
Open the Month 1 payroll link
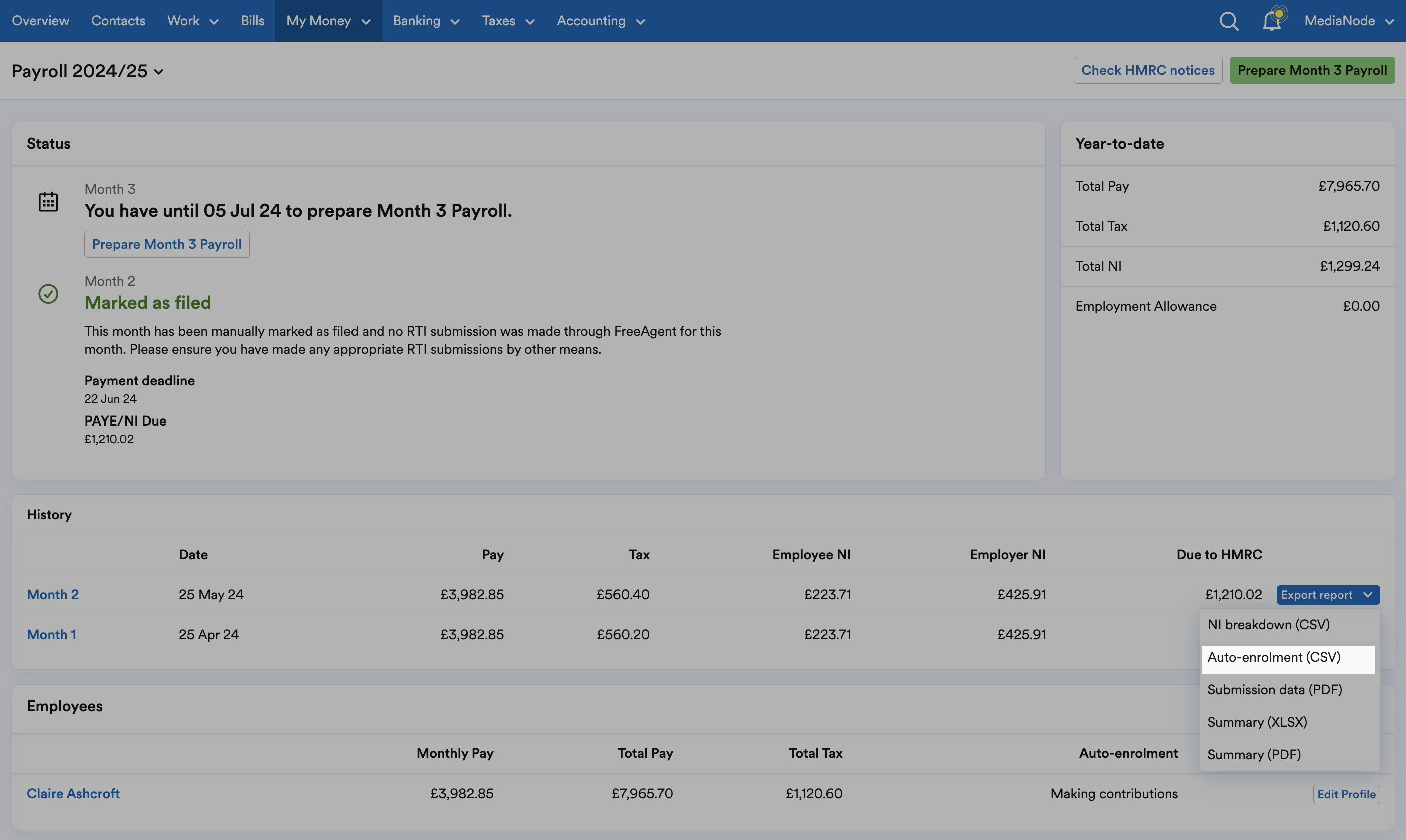(52, 635)
